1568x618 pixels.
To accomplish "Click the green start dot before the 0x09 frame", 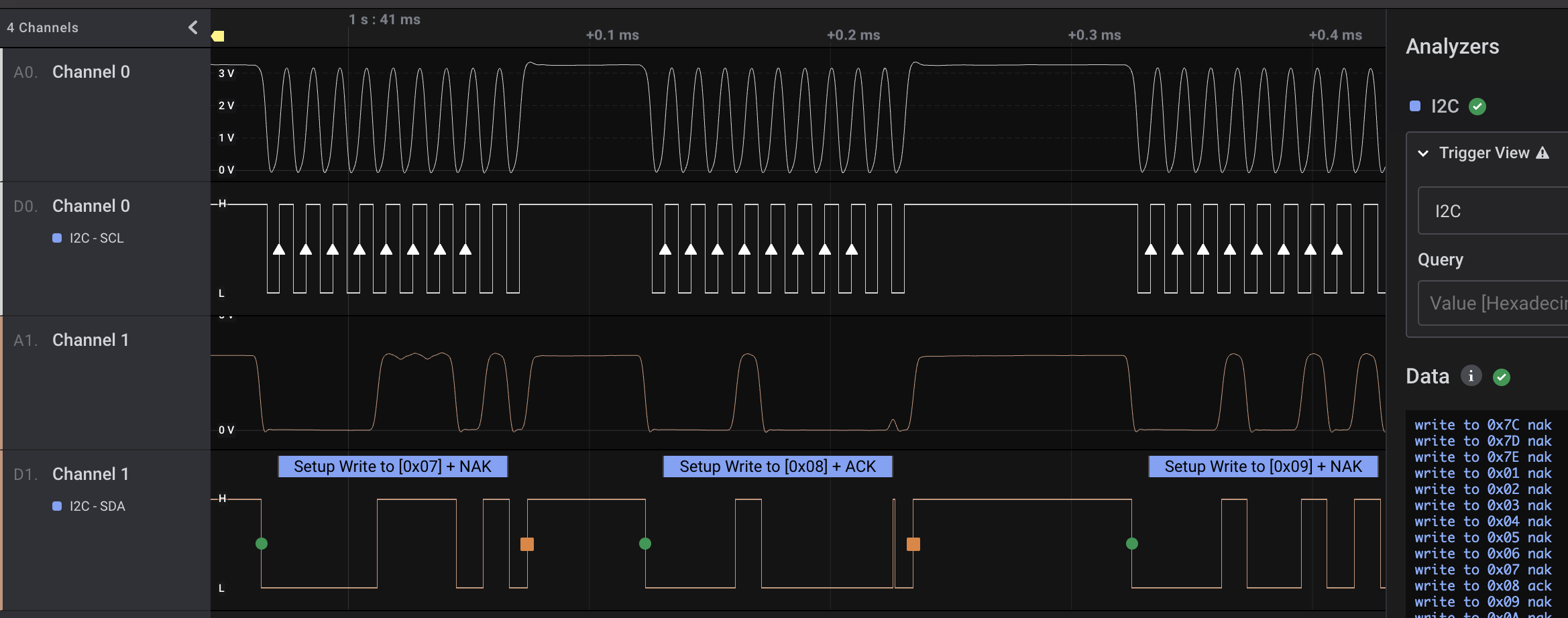I will 1132,544.
